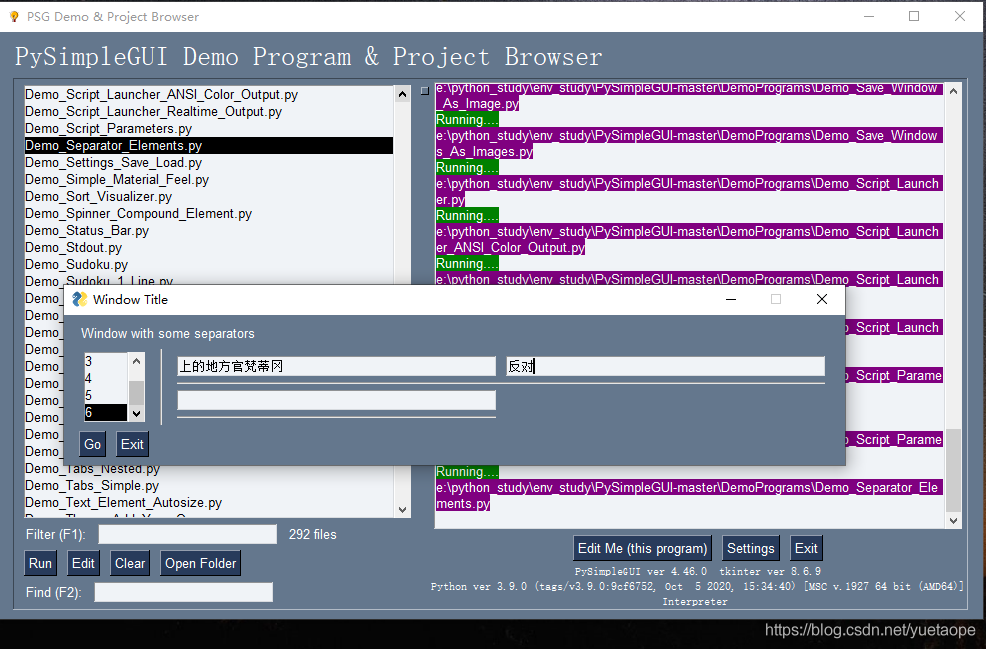Click the lightbulb icon in PSG Demo title bar
The height and width of the screenshot is (649, 986).
(14, 17)
